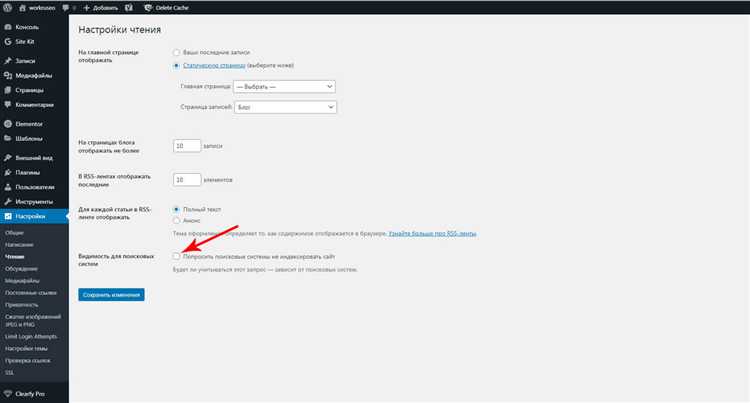Click the Шаблоны folder icon
The height and width of the screenshot is (403, 750).
8,139
